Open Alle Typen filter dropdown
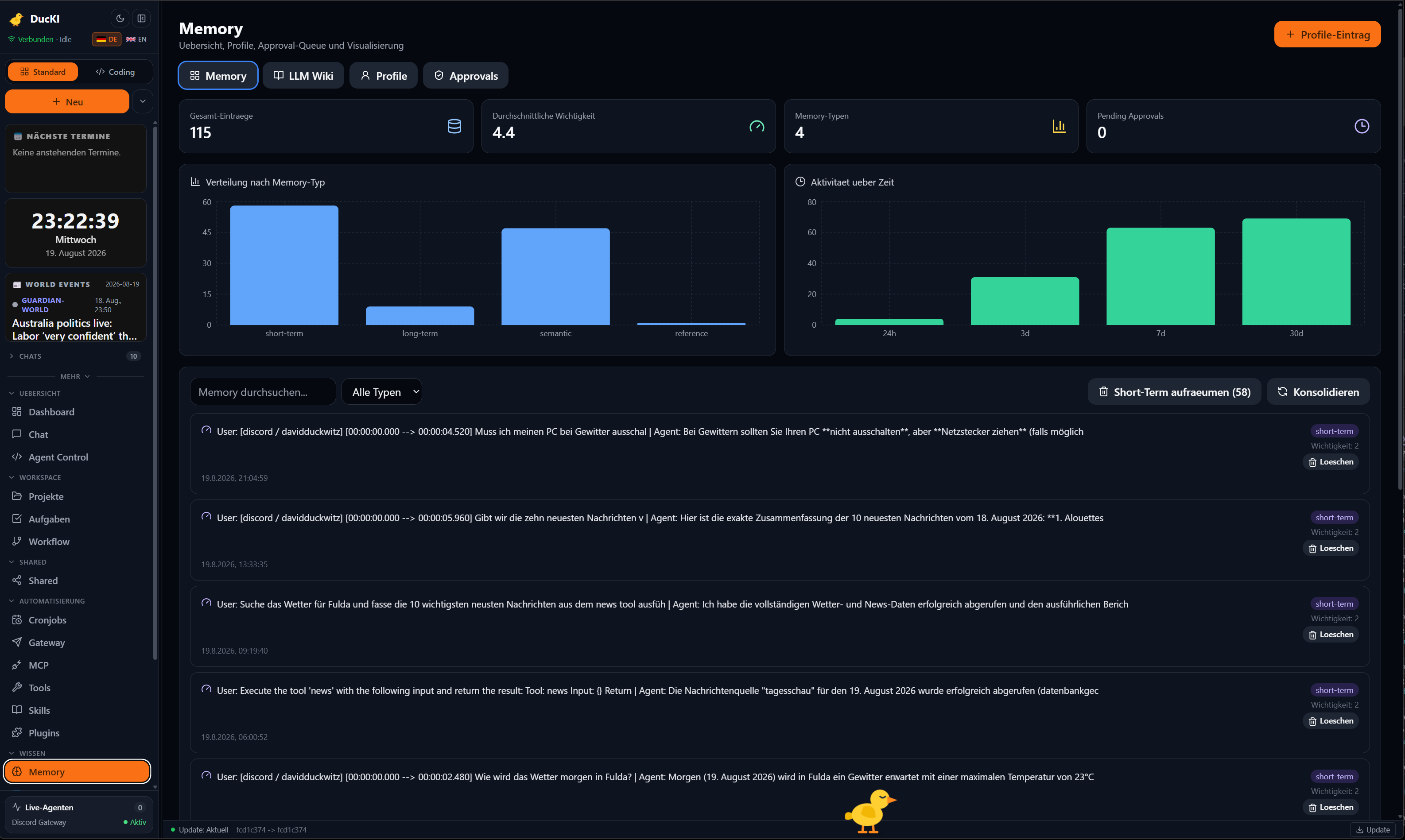This screenshot has height=840, width=1405. (381, 392)
